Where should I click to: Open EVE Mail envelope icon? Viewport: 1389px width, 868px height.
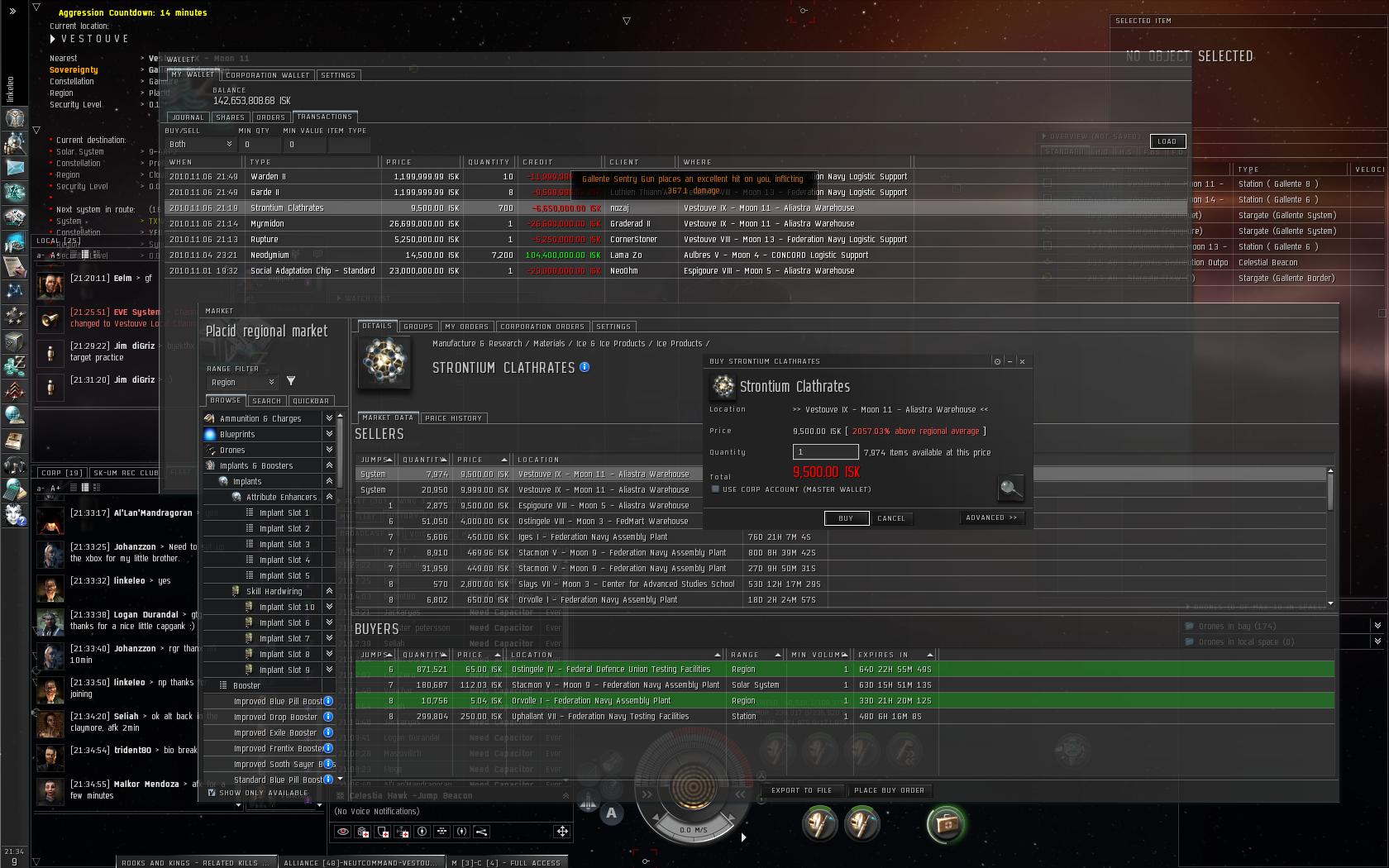click(14, 168)
